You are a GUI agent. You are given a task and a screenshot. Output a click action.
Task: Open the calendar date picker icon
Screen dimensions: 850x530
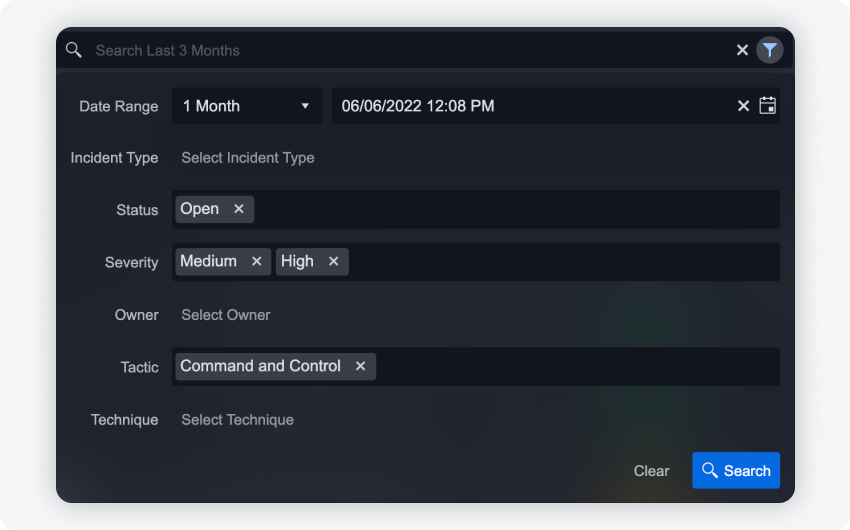tap(767, 106)
